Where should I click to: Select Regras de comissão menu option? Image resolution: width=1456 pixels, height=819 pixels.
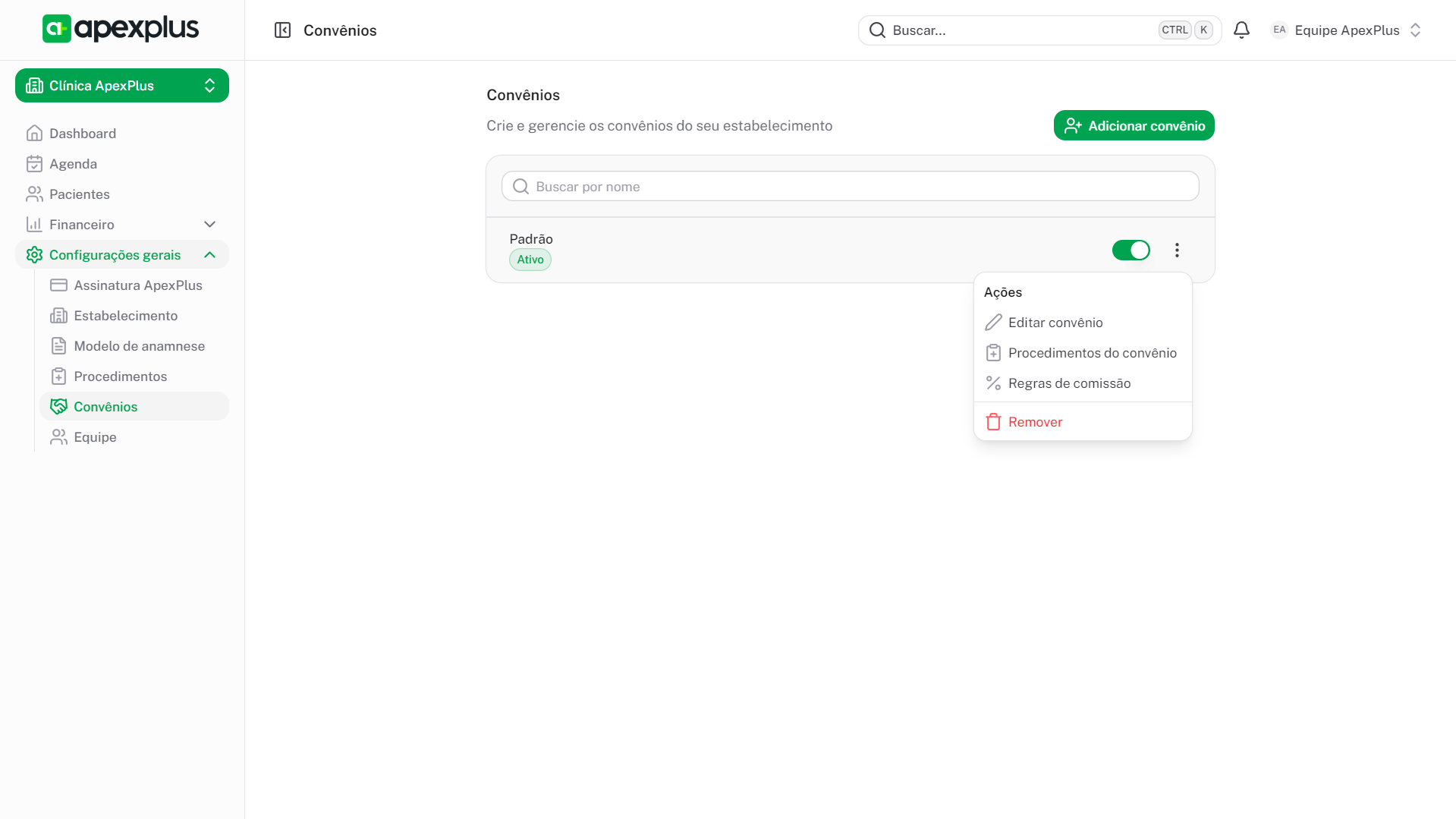tap(1069, 383)
